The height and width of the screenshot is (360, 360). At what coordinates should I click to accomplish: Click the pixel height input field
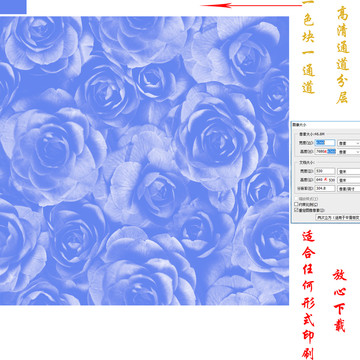tap(325, 151)
